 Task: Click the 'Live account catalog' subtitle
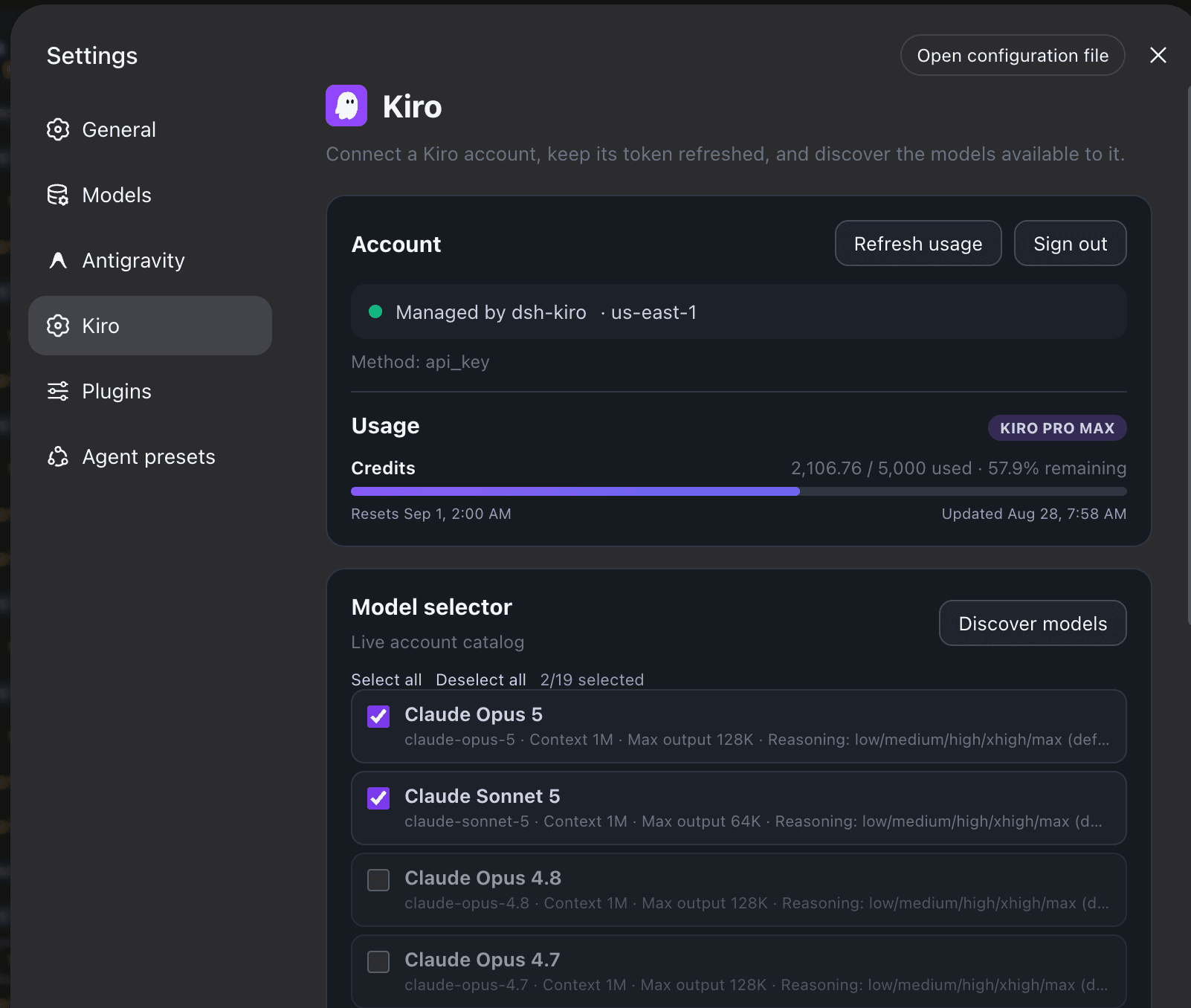pyautogui.click(x=438, y=642)
